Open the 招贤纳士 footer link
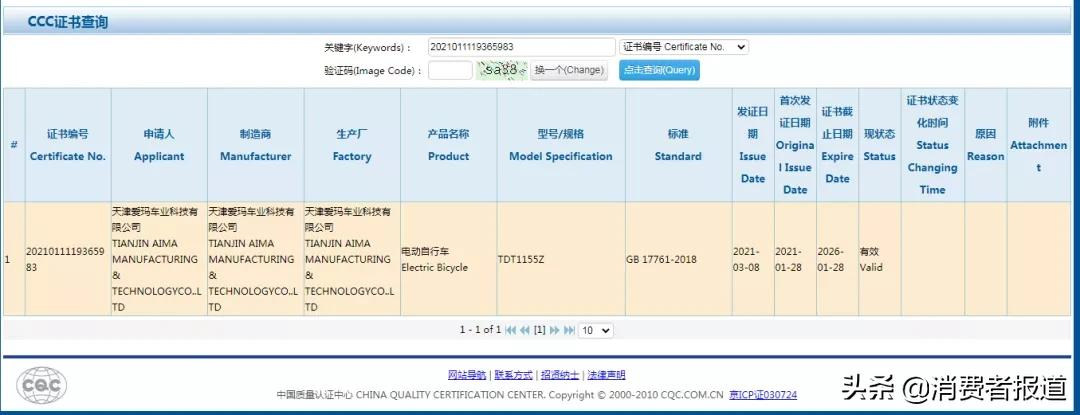Screen dimensions: 1080x415 pos(559,375)
